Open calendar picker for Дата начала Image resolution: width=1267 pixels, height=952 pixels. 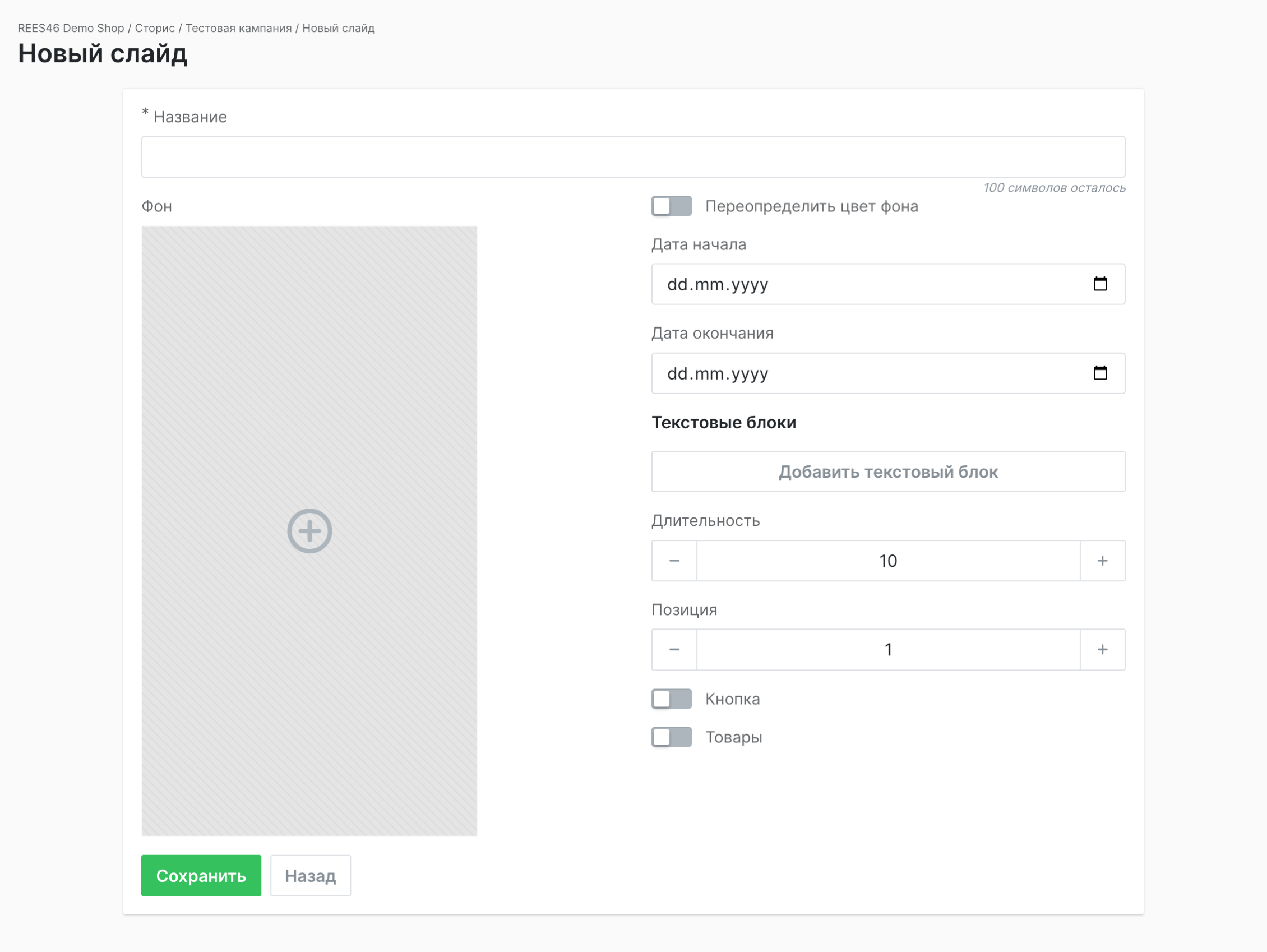pyautogui.click(x=1100, y=284)
